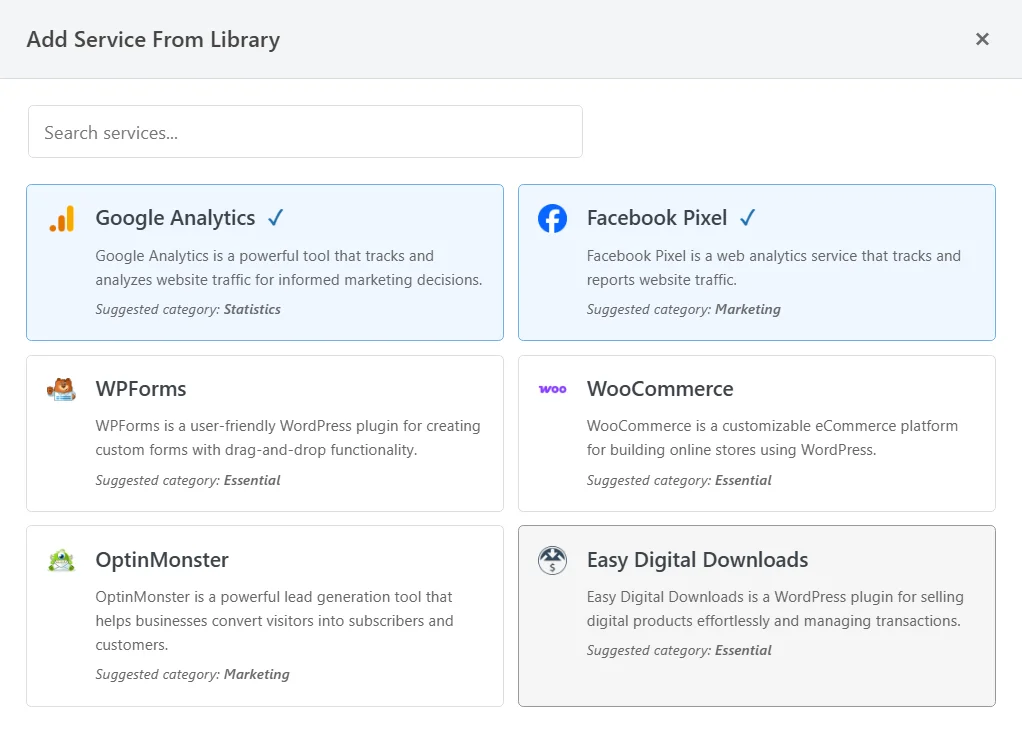Click the WPForms description text
This screenshot has width=1022, height=734.
click(287, 438)
